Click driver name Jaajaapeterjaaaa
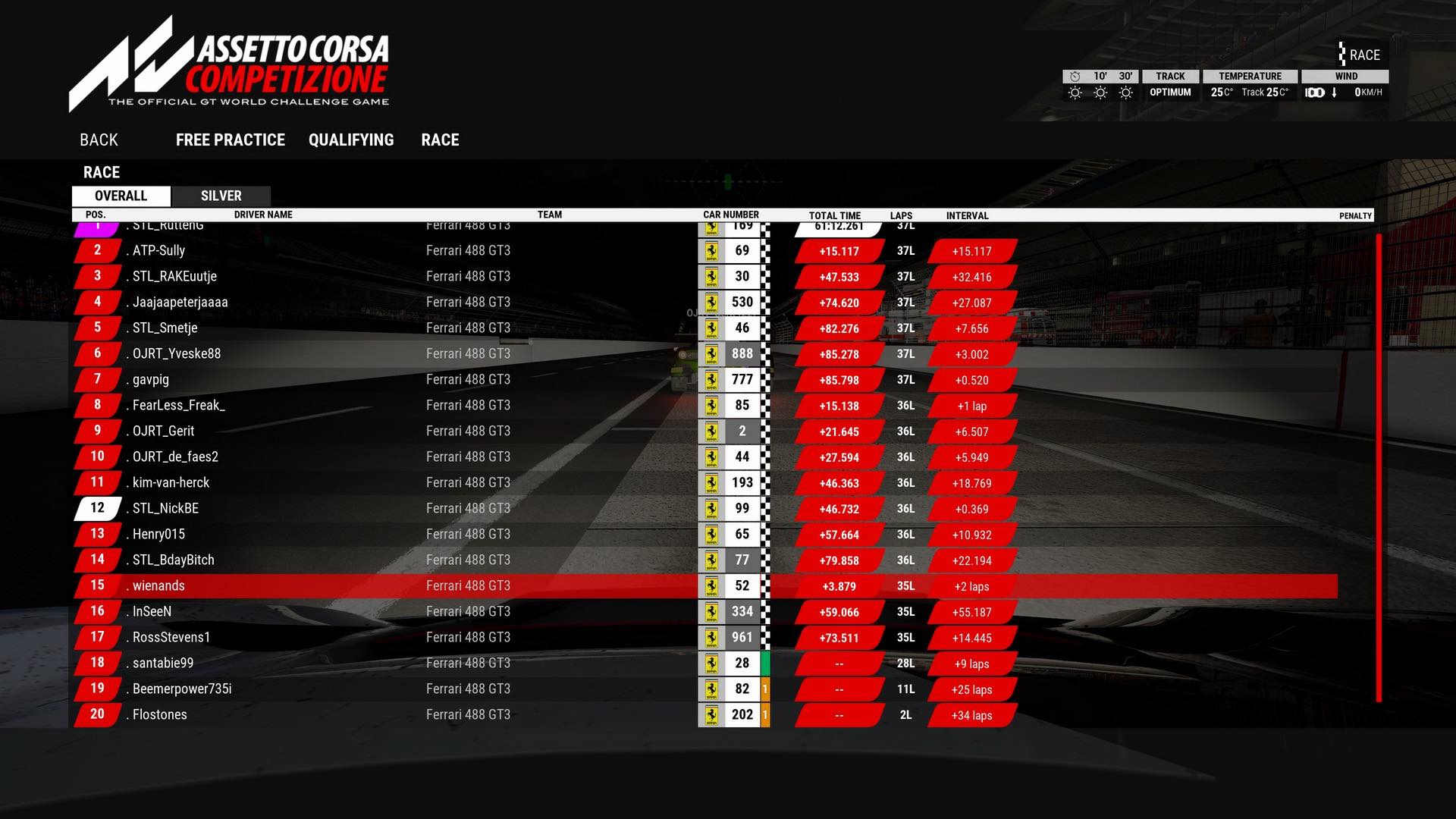The height and width of the screenshot is (819, 1456). [180, 303]
